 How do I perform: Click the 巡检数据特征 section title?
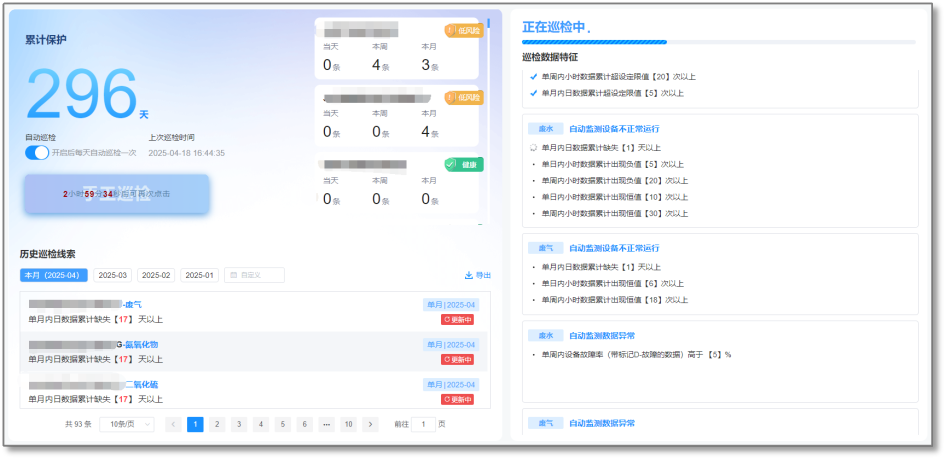[x=550, y=57]
